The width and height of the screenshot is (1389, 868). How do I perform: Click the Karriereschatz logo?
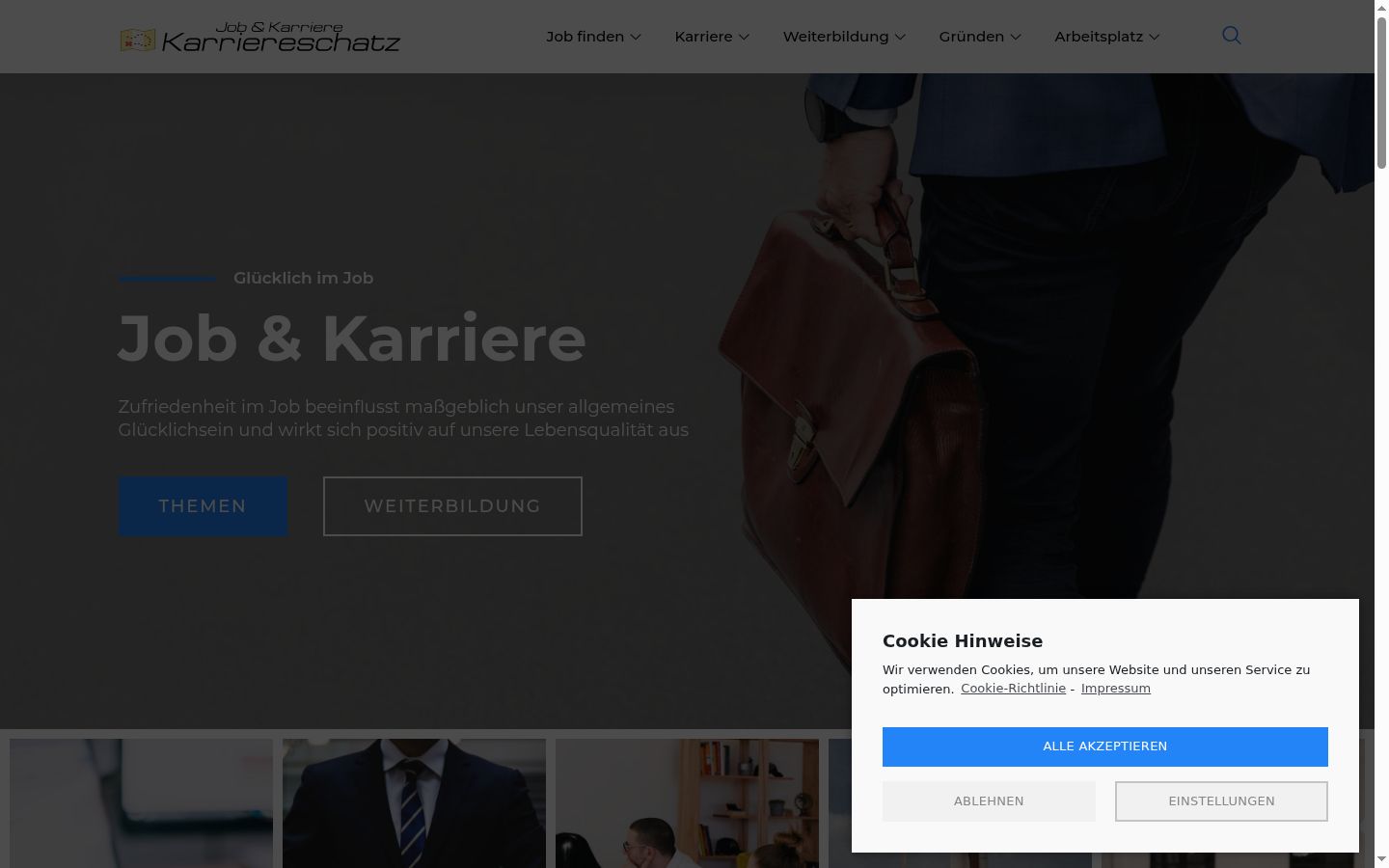[x=259, y=37]
